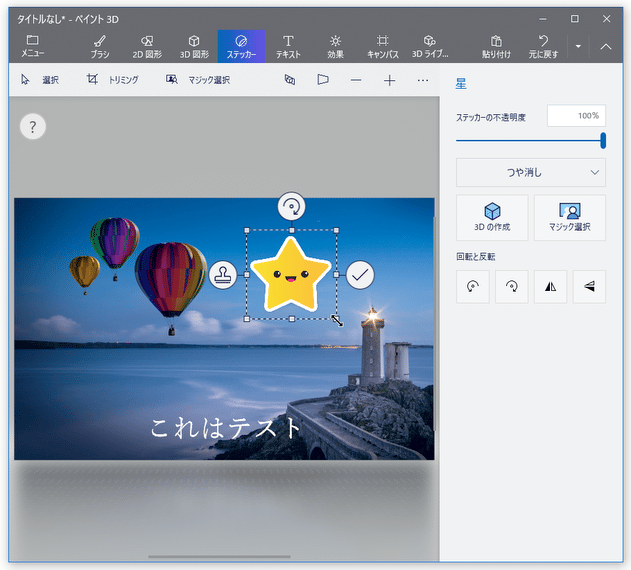Click the star sticker on canvas

[291, 274]
